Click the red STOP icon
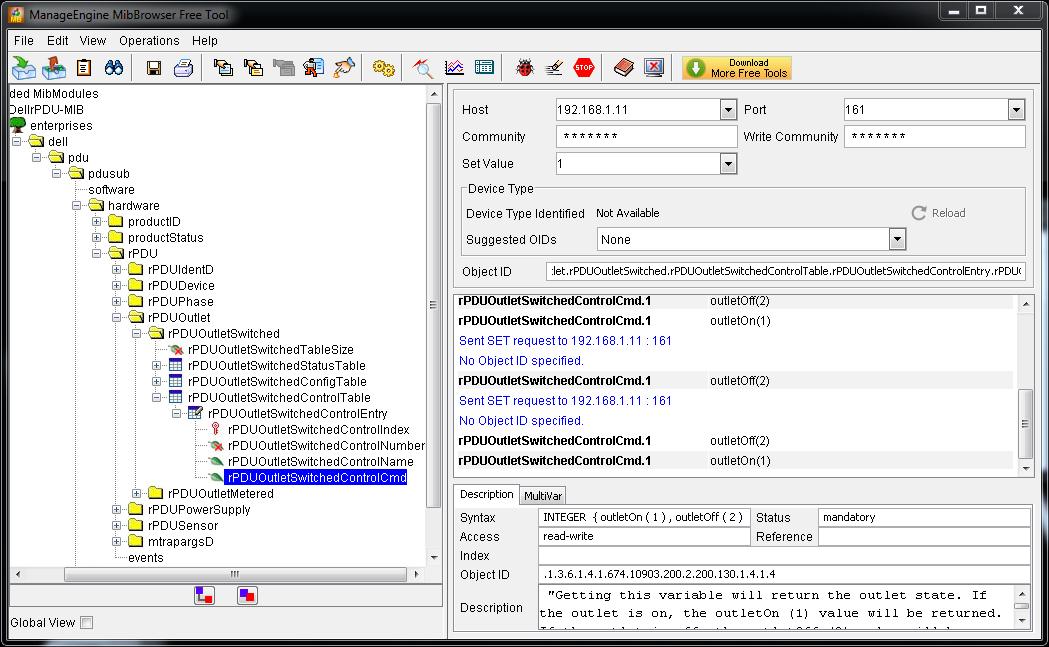This screenshot has width=1049, height=647. tap(584, 68)
